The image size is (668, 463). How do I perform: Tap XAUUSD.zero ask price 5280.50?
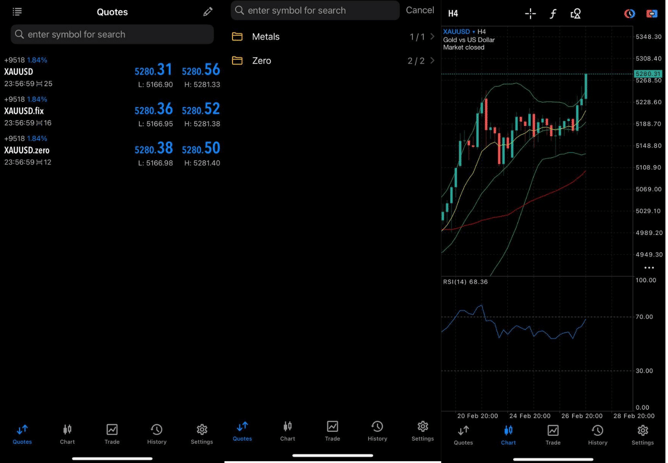pyautogui.click(x=201, y=148)
